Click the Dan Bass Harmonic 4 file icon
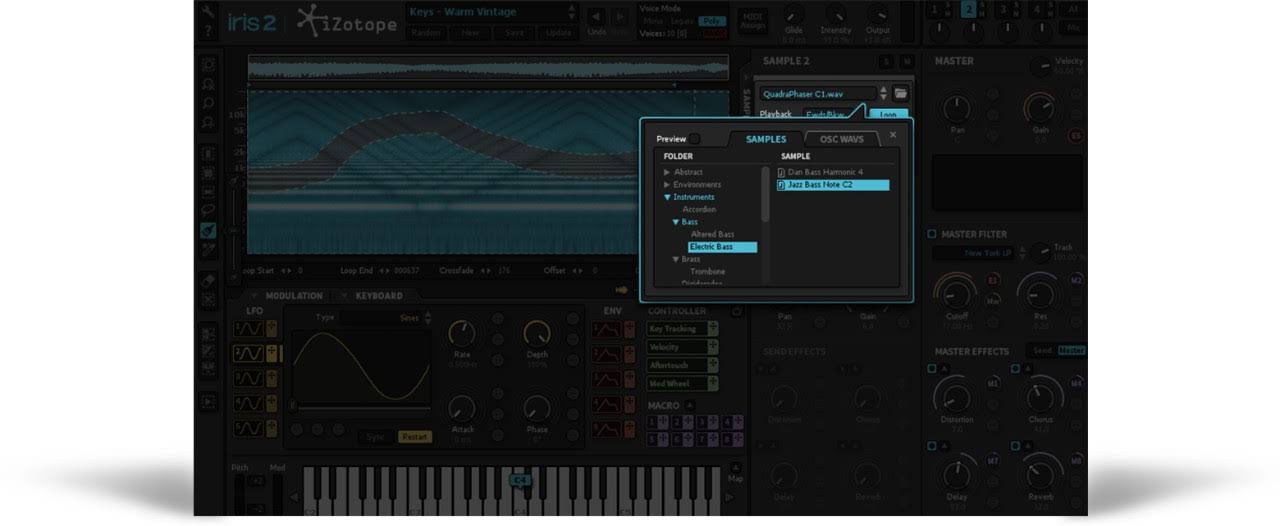This screenshot has width=1280, height=526. point(782,172)
